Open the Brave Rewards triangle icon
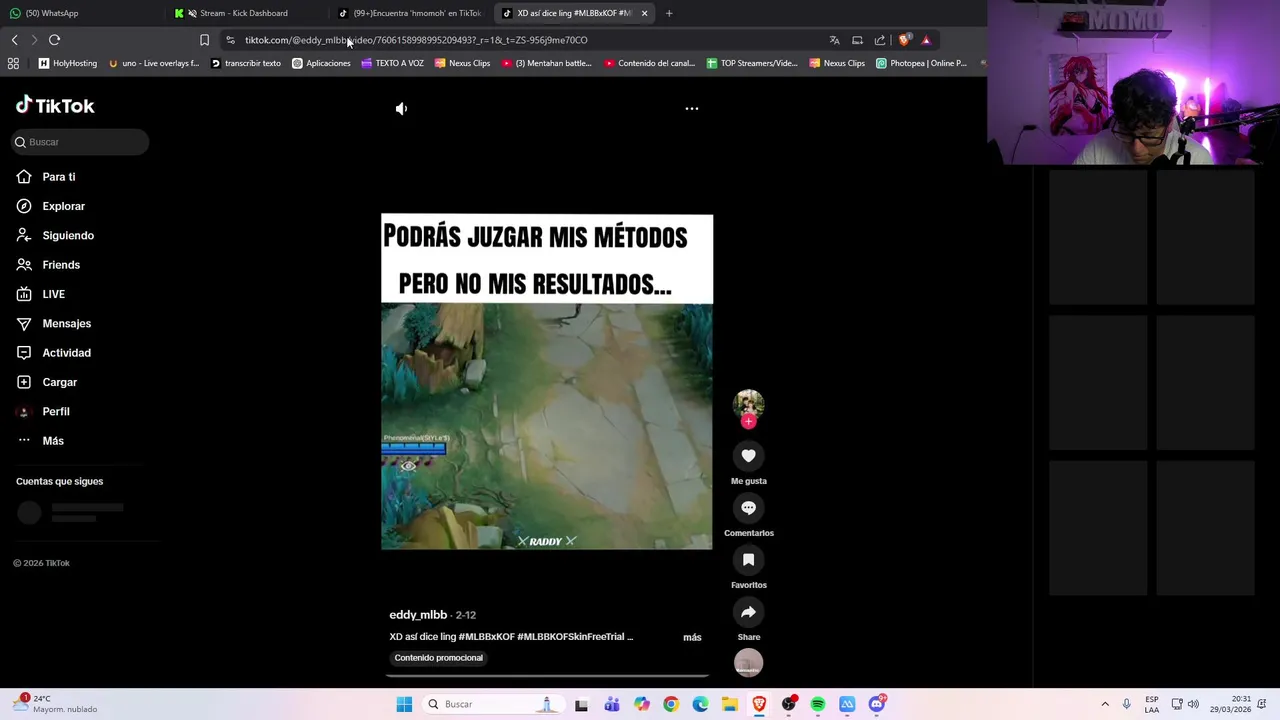1280x720 pixels. point(926,40)
